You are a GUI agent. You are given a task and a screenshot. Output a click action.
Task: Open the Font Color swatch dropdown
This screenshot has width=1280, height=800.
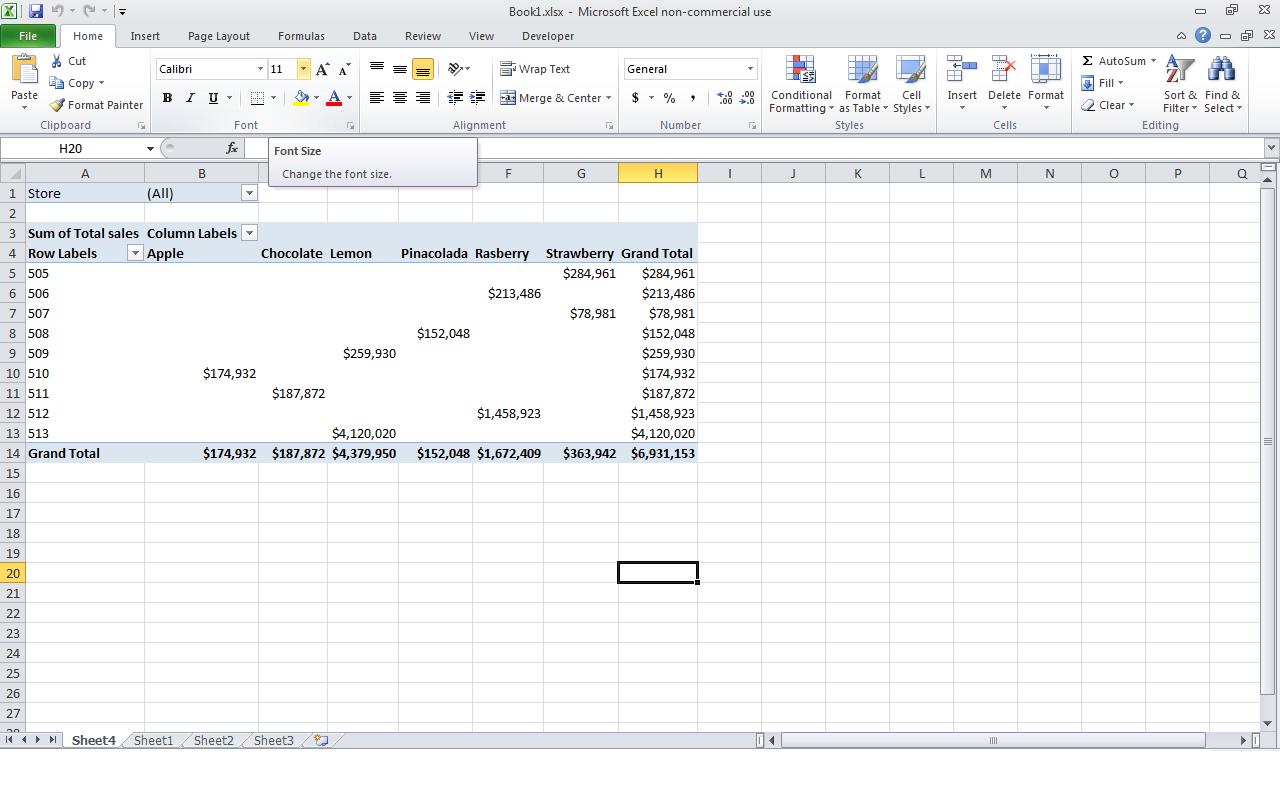coord(348,99)
